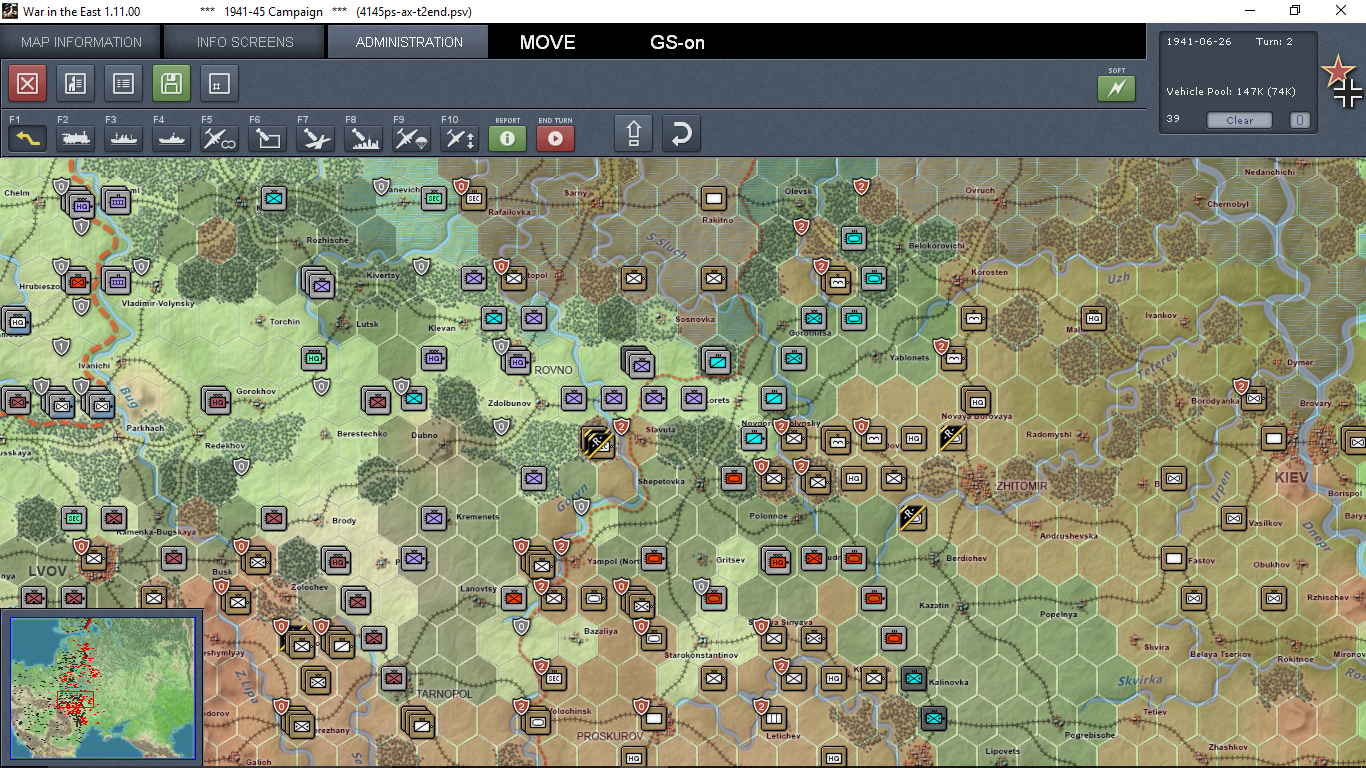Select the HQ counter near Ivankov
Viewport: 1366px width, 768px height.
(1093, 318)
